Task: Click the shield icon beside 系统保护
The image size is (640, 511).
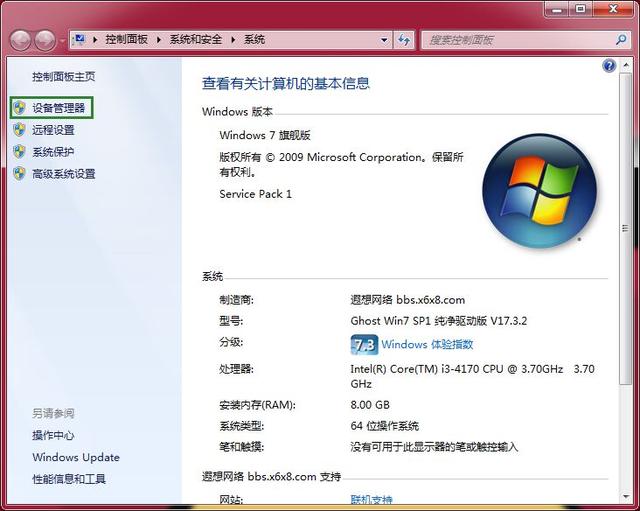Action: coord(19,152)
